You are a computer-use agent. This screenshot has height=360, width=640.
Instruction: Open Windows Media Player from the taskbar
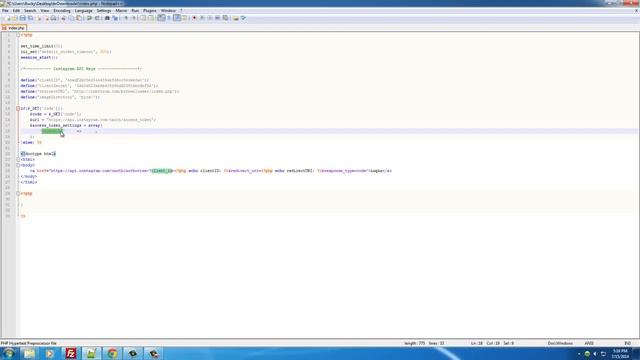50,353
